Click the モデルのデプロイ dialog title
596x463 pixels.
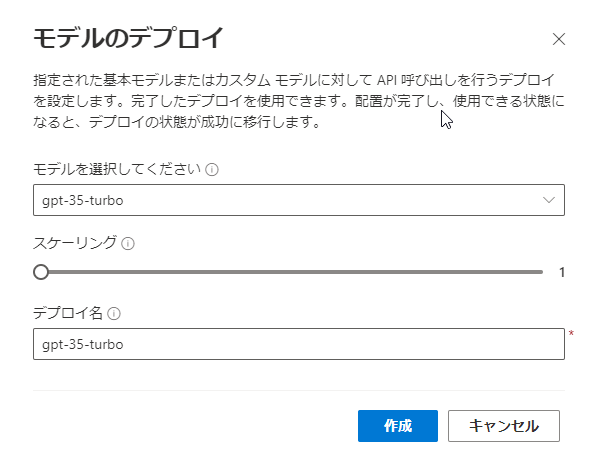coord(128,38)
